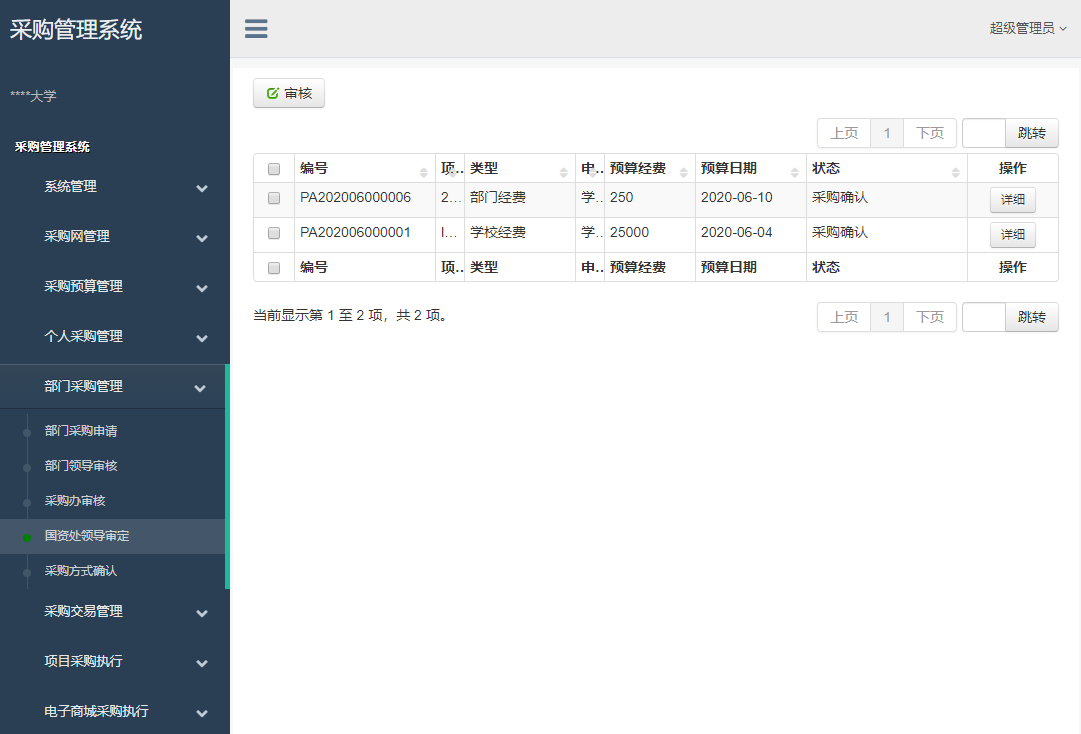Tick the checkbox in the table footer row
The image size is (1081, 734).
click(x=274, y=268)
